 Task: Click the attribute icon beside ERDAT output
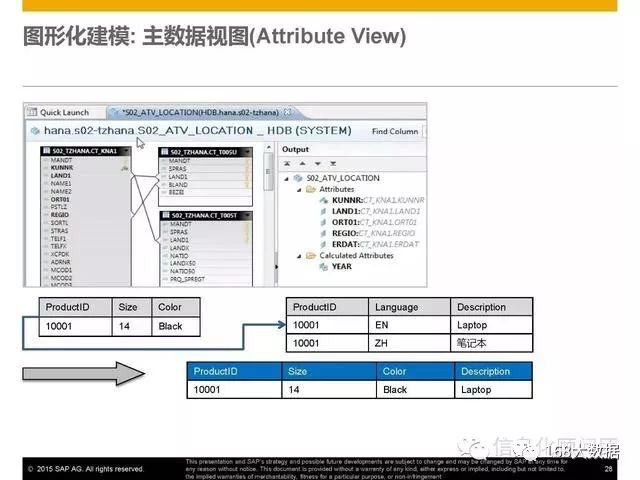point(323,244)
